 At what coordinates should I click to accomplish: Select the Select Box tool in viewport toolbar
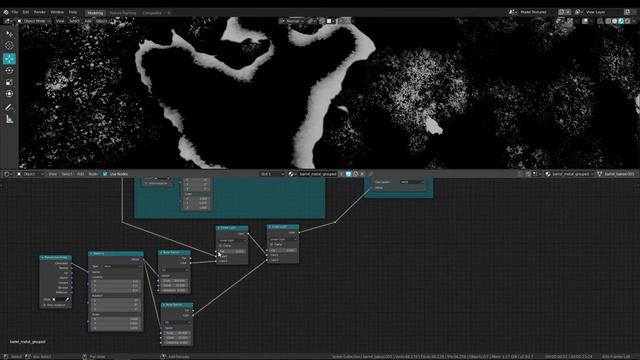(9, 34)
